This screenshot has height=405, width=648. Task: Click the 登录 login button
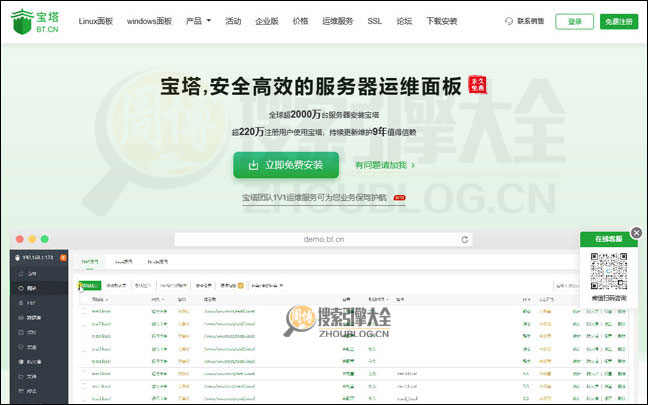click(x=574, y=21)
